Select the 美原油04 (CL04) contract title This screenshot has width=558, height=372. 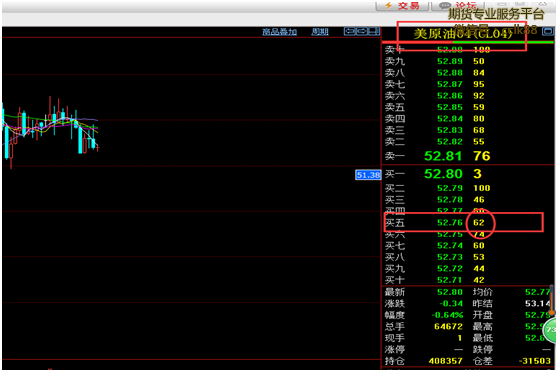pos(463,34)
